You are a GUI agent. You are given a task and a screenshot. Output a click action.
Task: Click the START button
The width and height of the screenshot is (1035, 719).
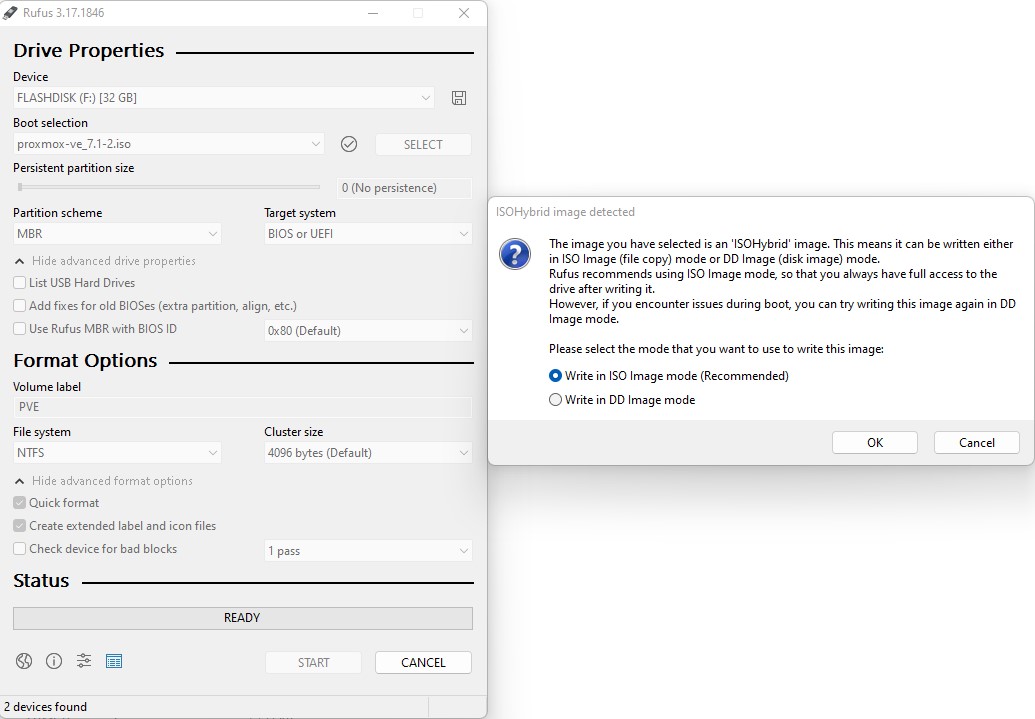point(314,662)
